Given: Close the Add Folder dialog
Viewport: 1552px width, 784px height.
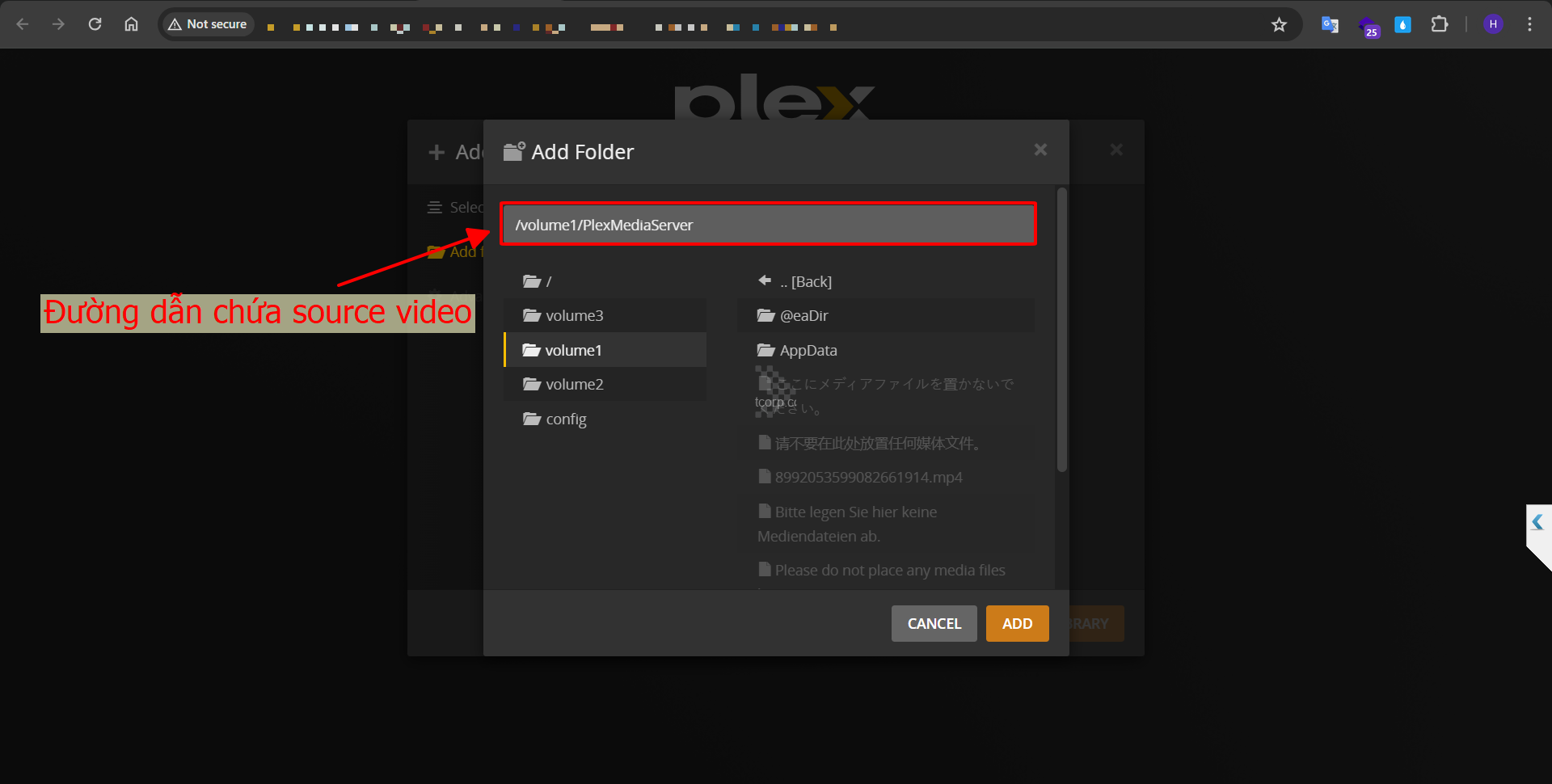Looking at the screenshot, I should (x=1040, y=150).
